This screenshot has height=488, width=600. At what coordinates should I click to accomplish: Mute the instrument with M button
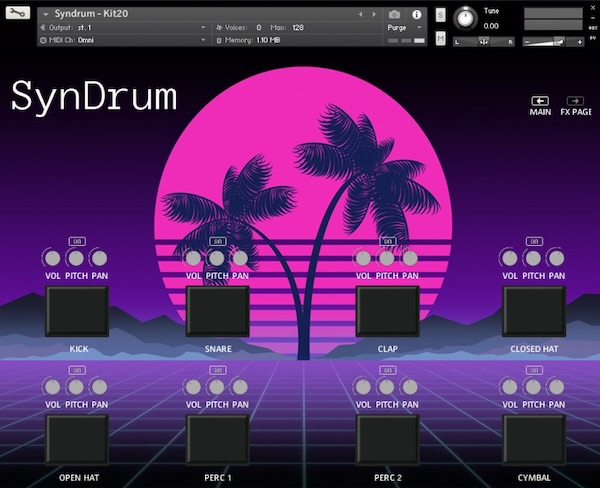441,37
